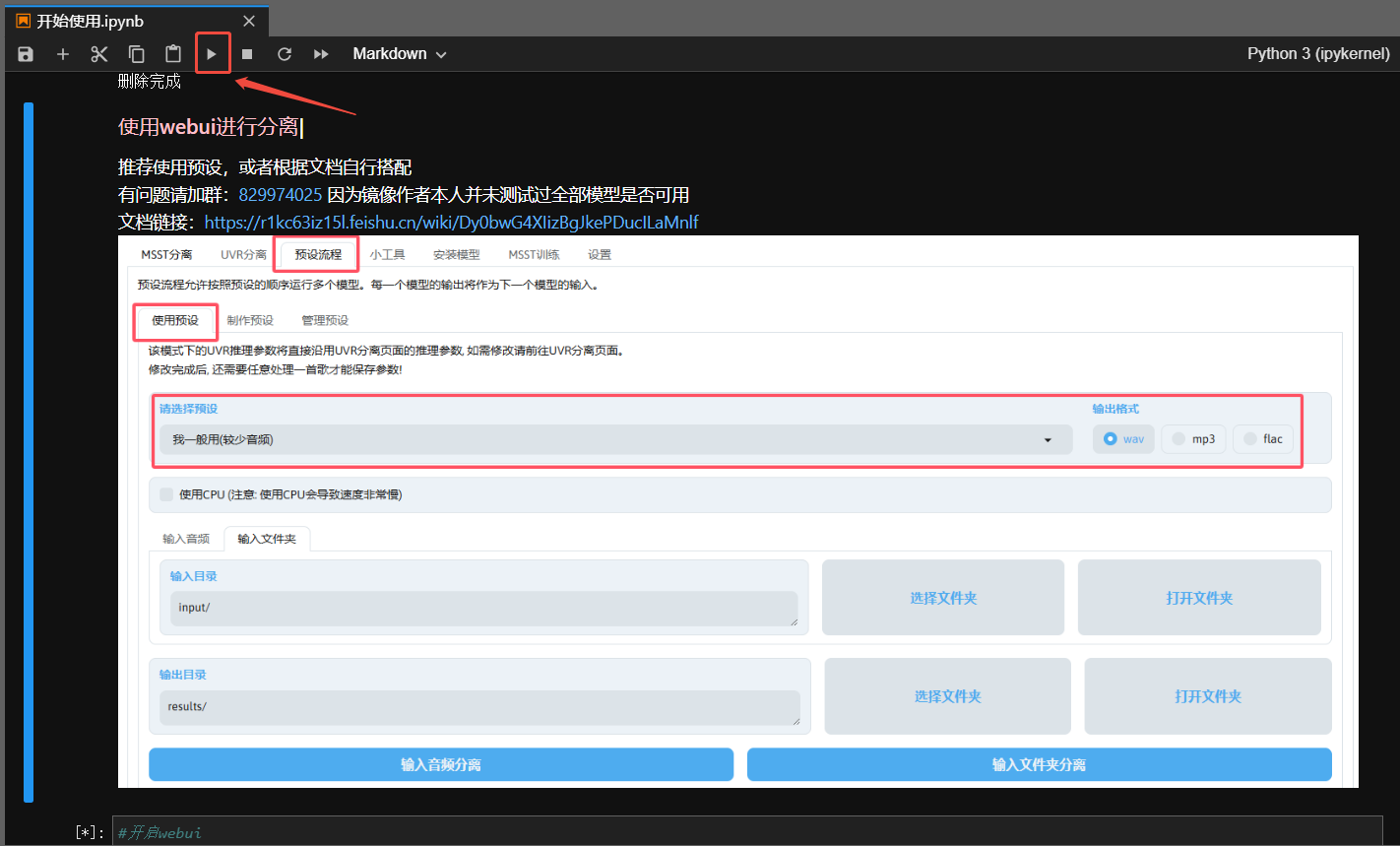Viewport: 1400px width, 846px height.
Task: Switch to the 输入音频 tab
Action: (186, 539)
